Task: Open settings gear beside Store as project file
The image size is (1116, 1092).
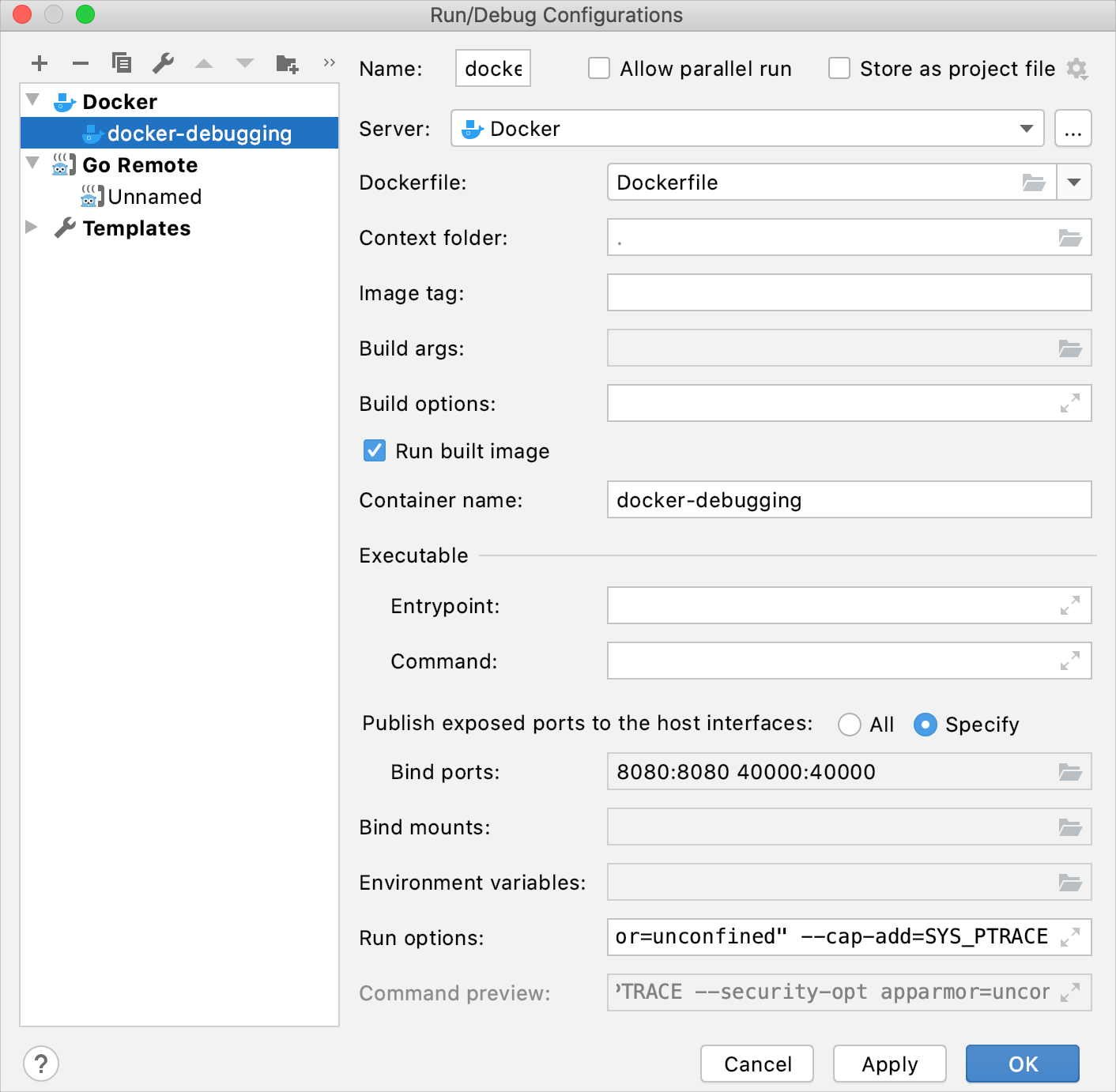Action: 1076,69
